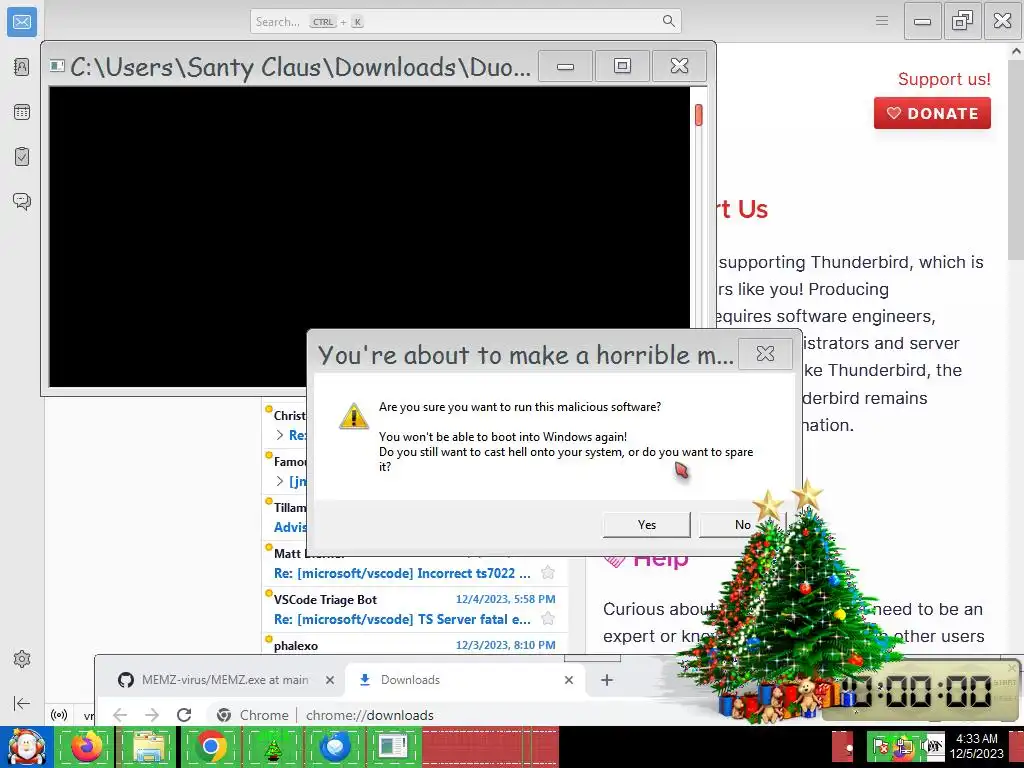Select the VSCode Triage Bot sender

(x=325, y=600)
